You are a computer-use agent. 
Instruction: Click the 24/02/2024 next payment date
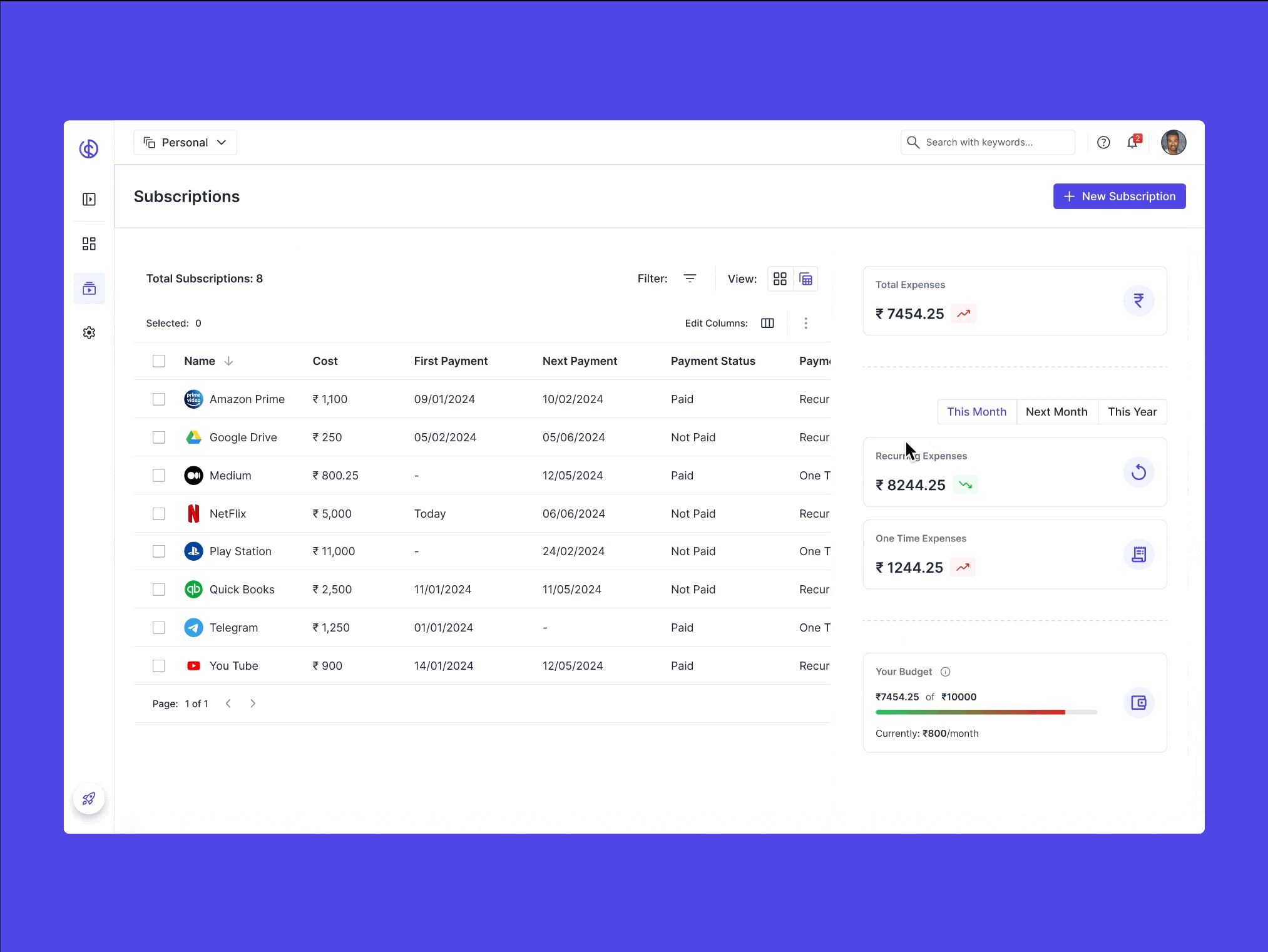click(x=573, y=551)
